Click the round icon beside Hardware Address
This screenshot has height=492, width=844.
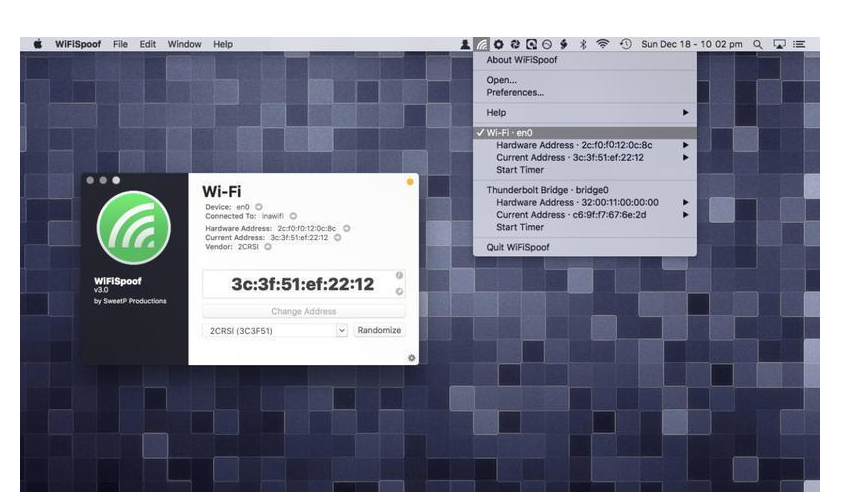346,228
